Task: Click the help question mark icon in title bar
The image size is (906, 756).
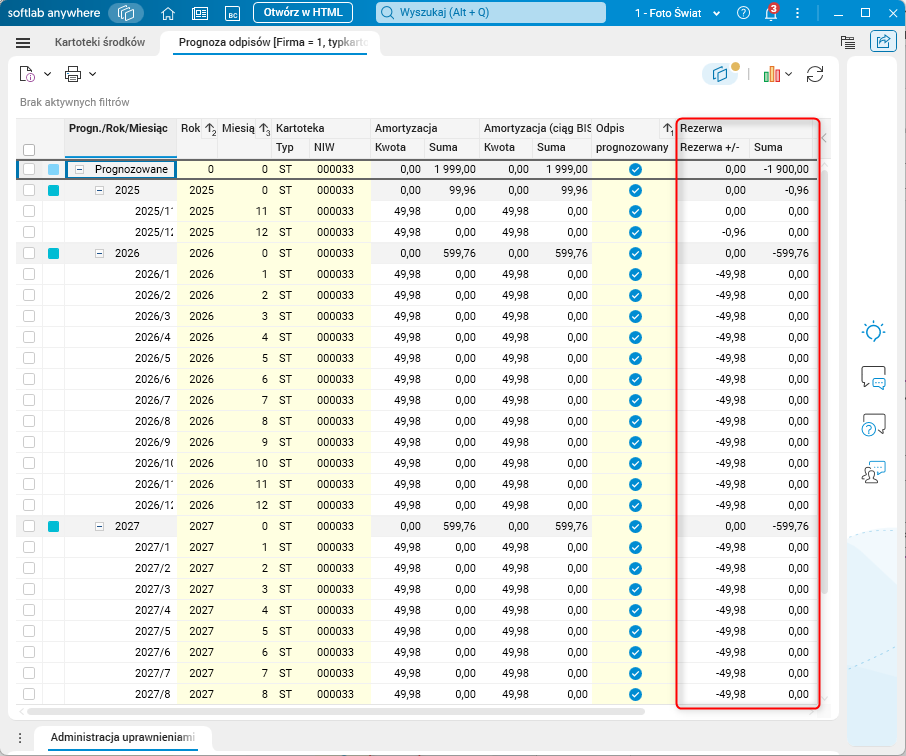Action: tap(743, 13)
